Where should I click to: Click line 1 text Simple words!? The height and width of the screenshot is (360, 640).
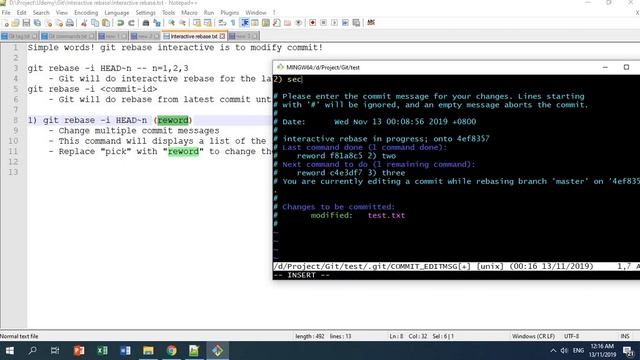point(61,47)
